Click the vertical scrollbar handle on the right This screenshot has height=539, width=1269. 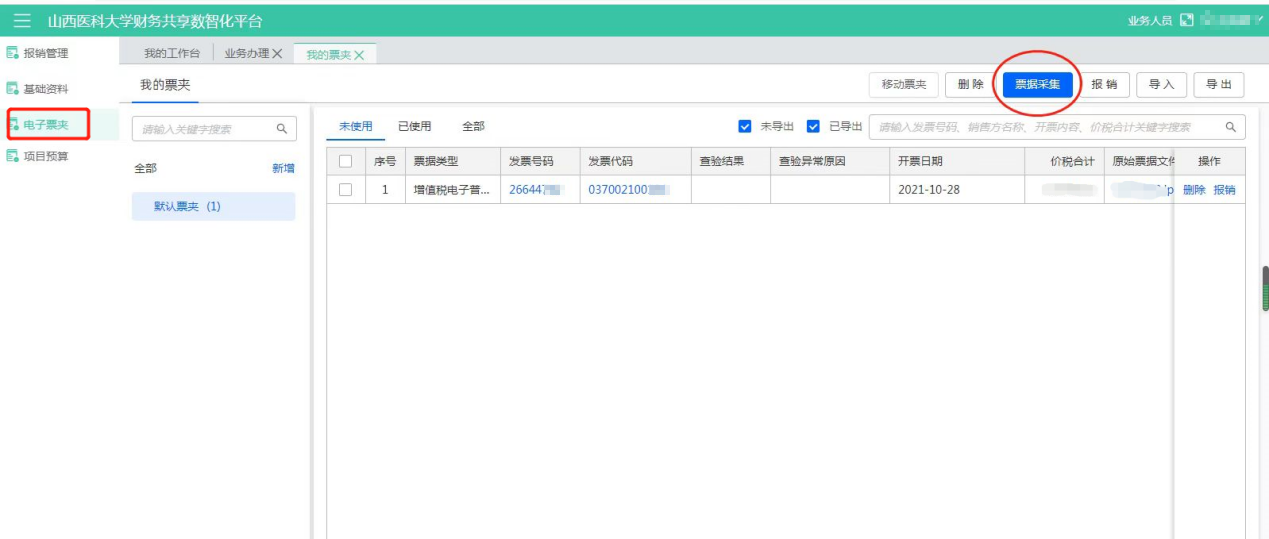click(x=1264, y=289)
